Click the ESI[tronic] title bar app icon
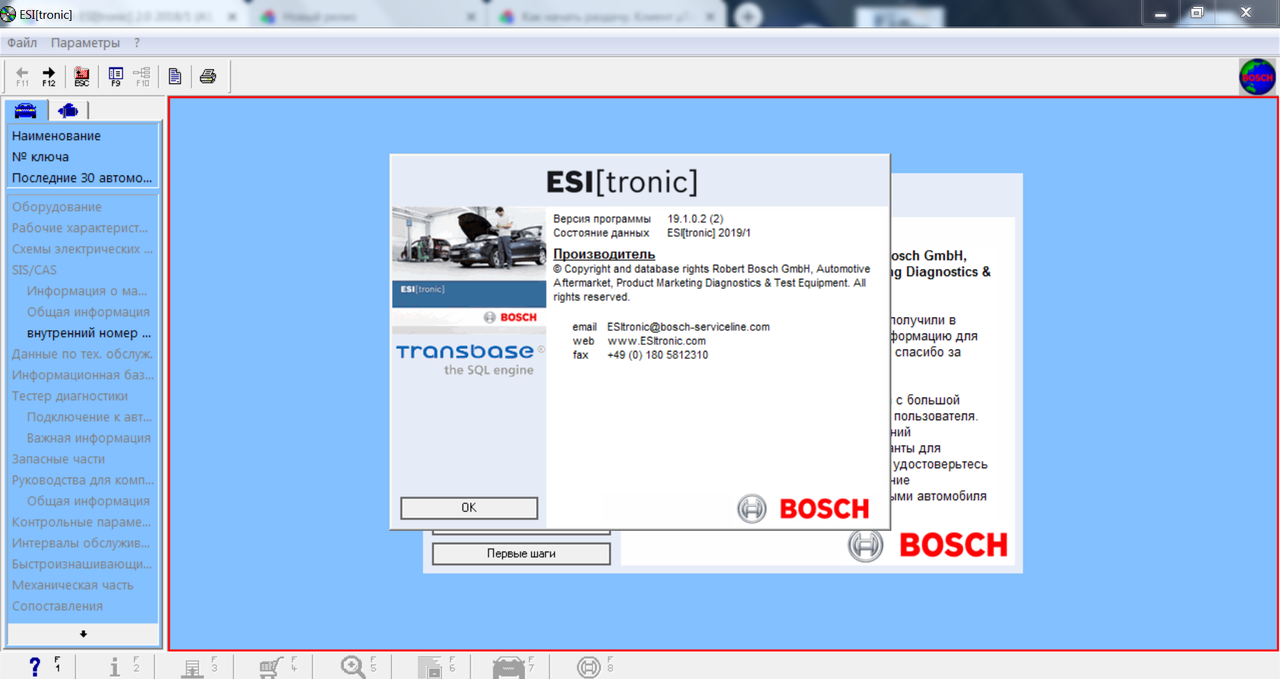Screen dimensions: 1280x679 coord(10,14)
